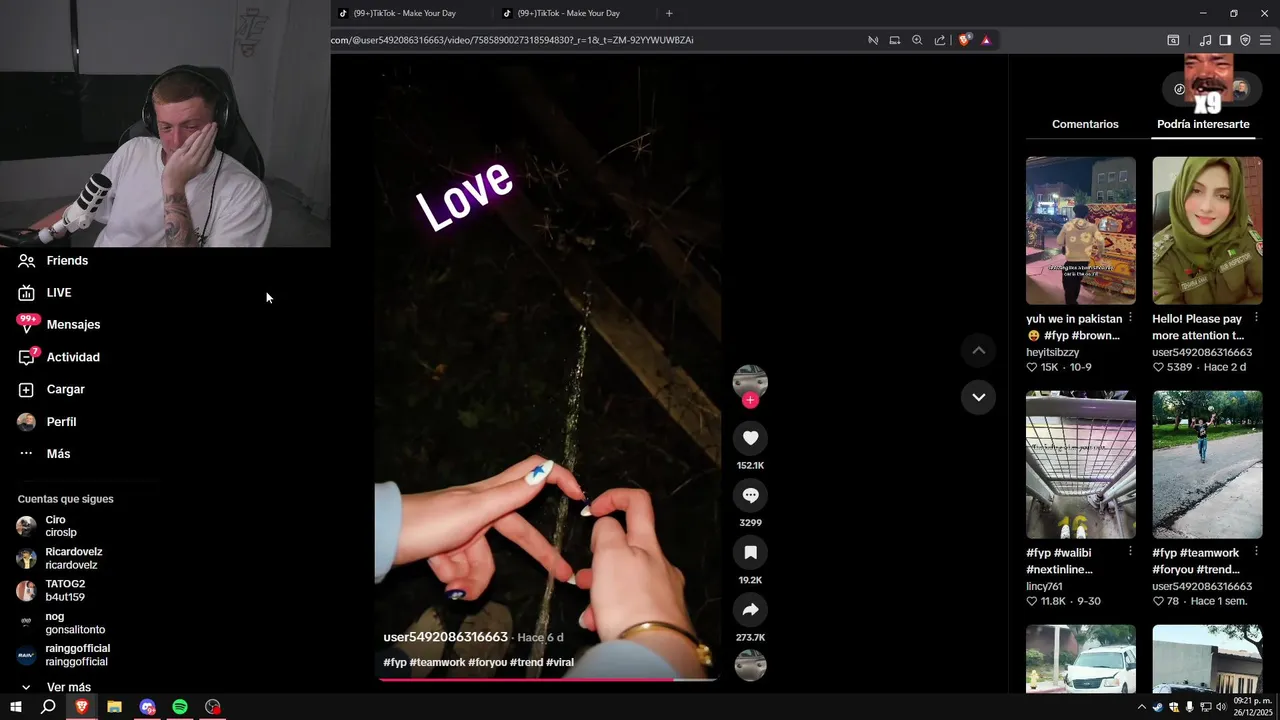
Task: Switch to the Comentarios tab
Action: 1085,124
